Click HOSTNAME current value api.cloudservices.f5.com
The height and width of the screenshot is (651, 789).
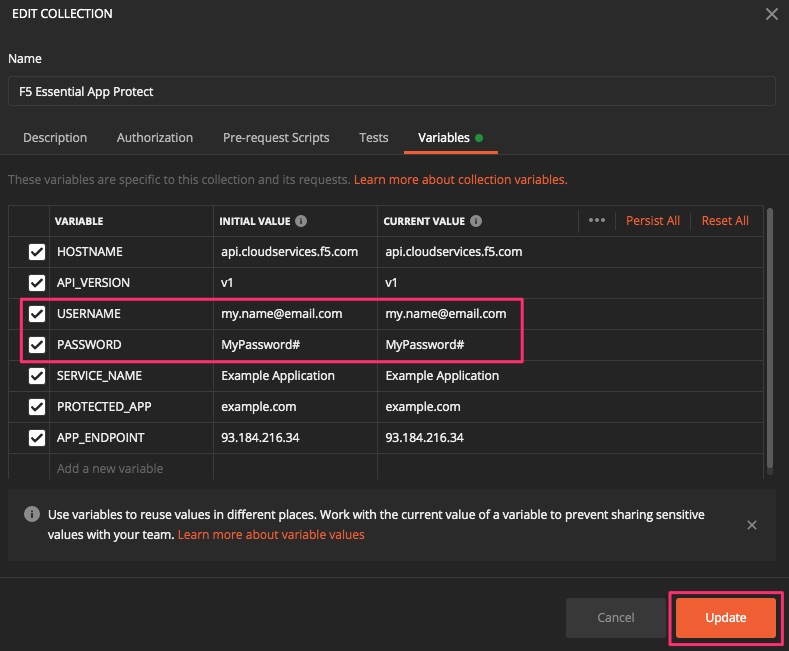pos(453,252)
